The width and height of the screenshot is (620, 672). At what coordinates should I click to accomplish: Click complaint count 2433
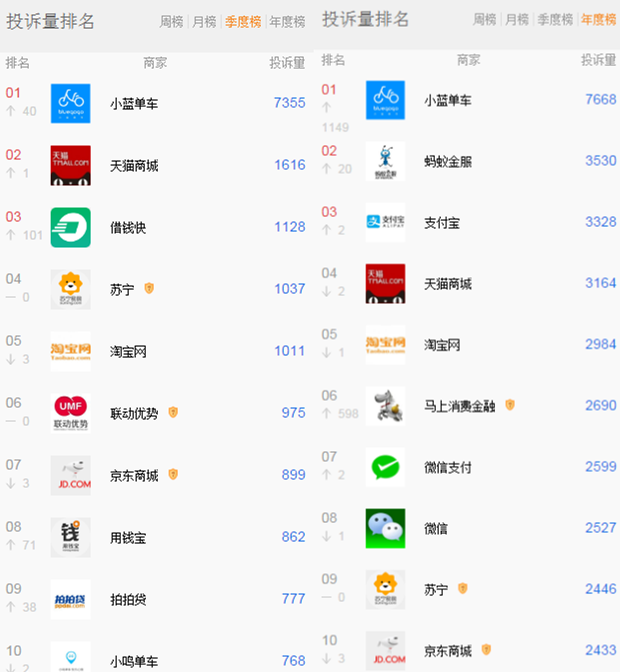tap(601, 650)
